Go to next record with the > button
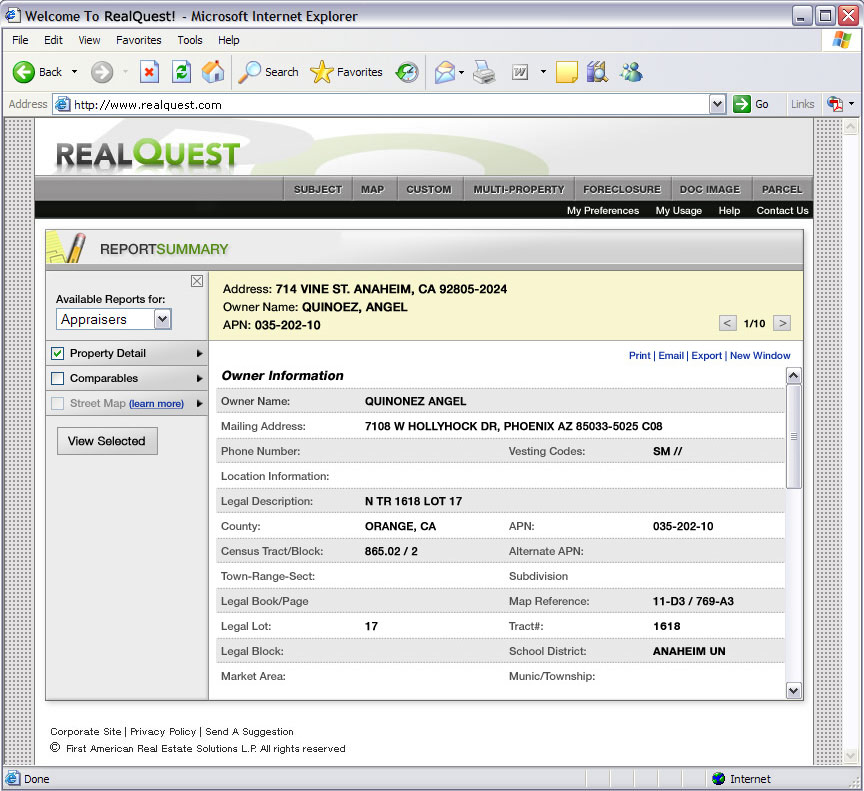 pos(782,323)
